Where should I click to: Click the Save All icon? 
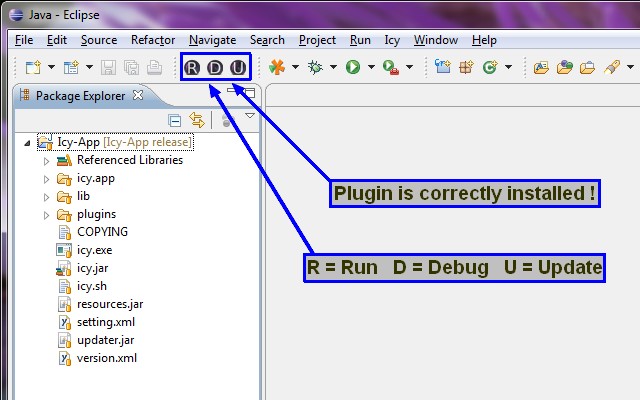pos(131,67)
